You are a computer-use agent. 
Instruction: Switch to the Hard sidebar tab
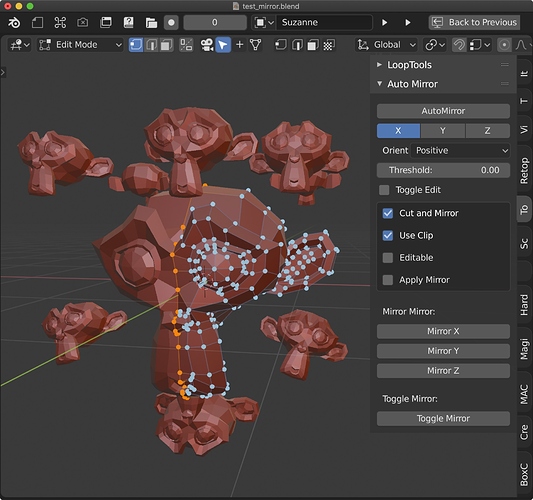point(524,305)
